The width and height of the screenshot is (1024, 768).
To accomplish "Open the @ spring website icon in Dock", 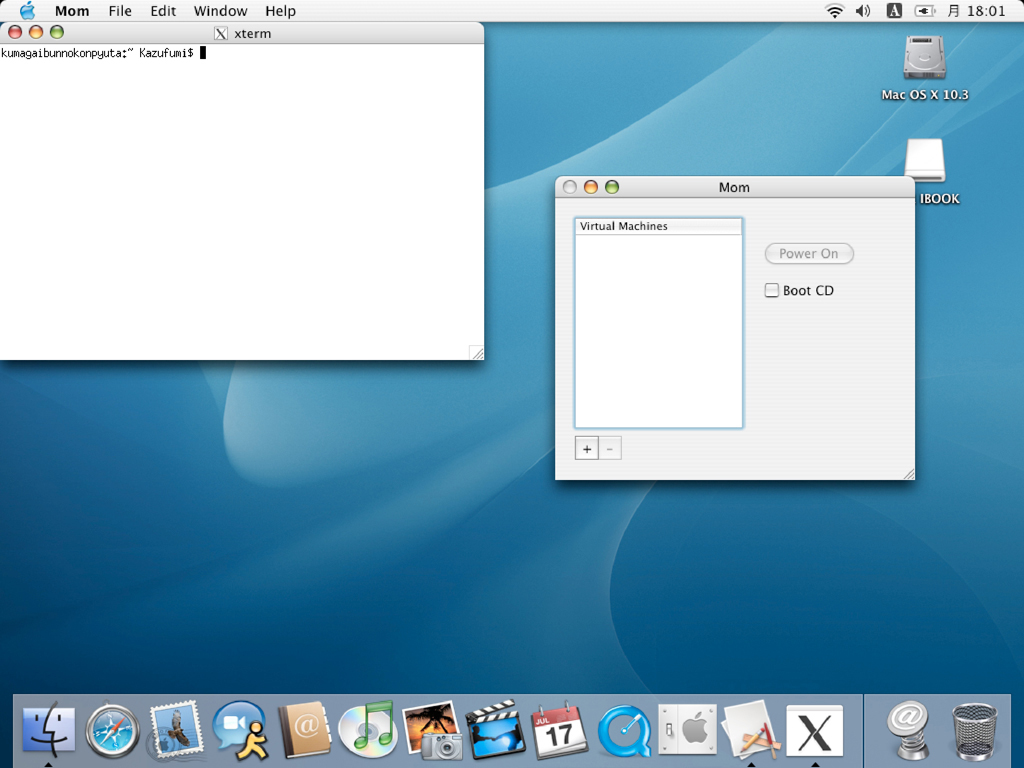I will pyautogui.click(x=908, y=729).
